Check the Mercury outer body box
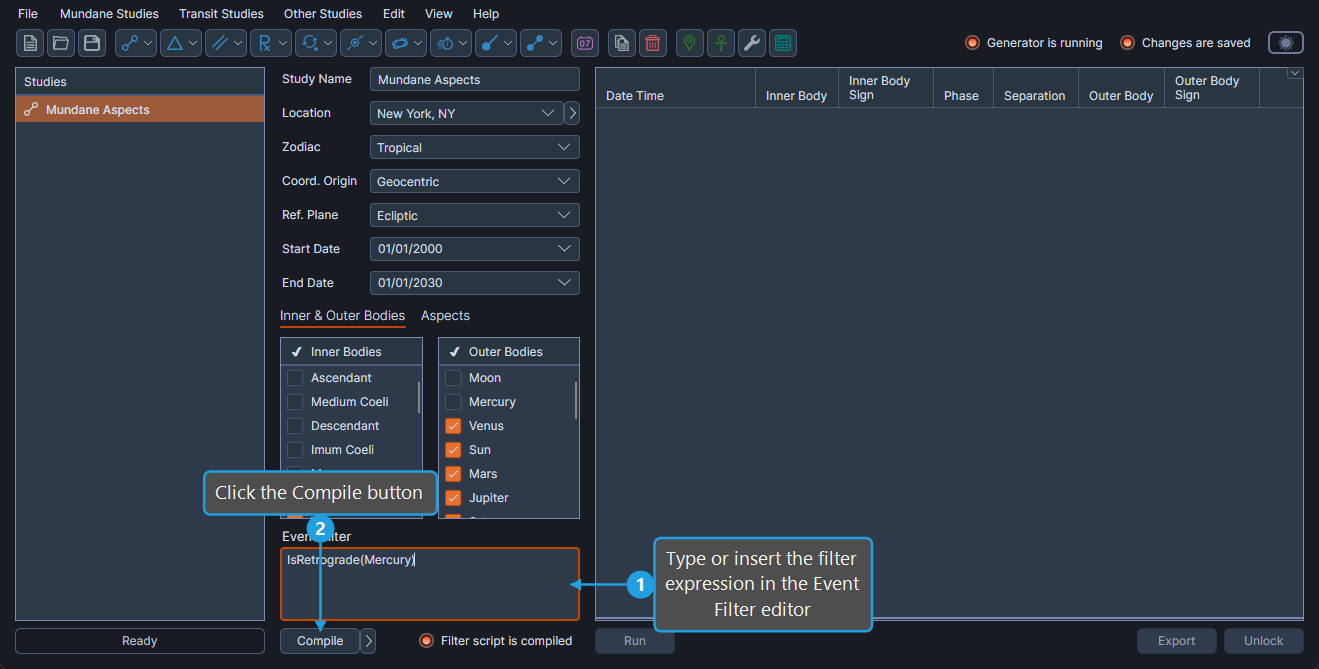This screenshot has width=1319, height=669. pos(453,402)
